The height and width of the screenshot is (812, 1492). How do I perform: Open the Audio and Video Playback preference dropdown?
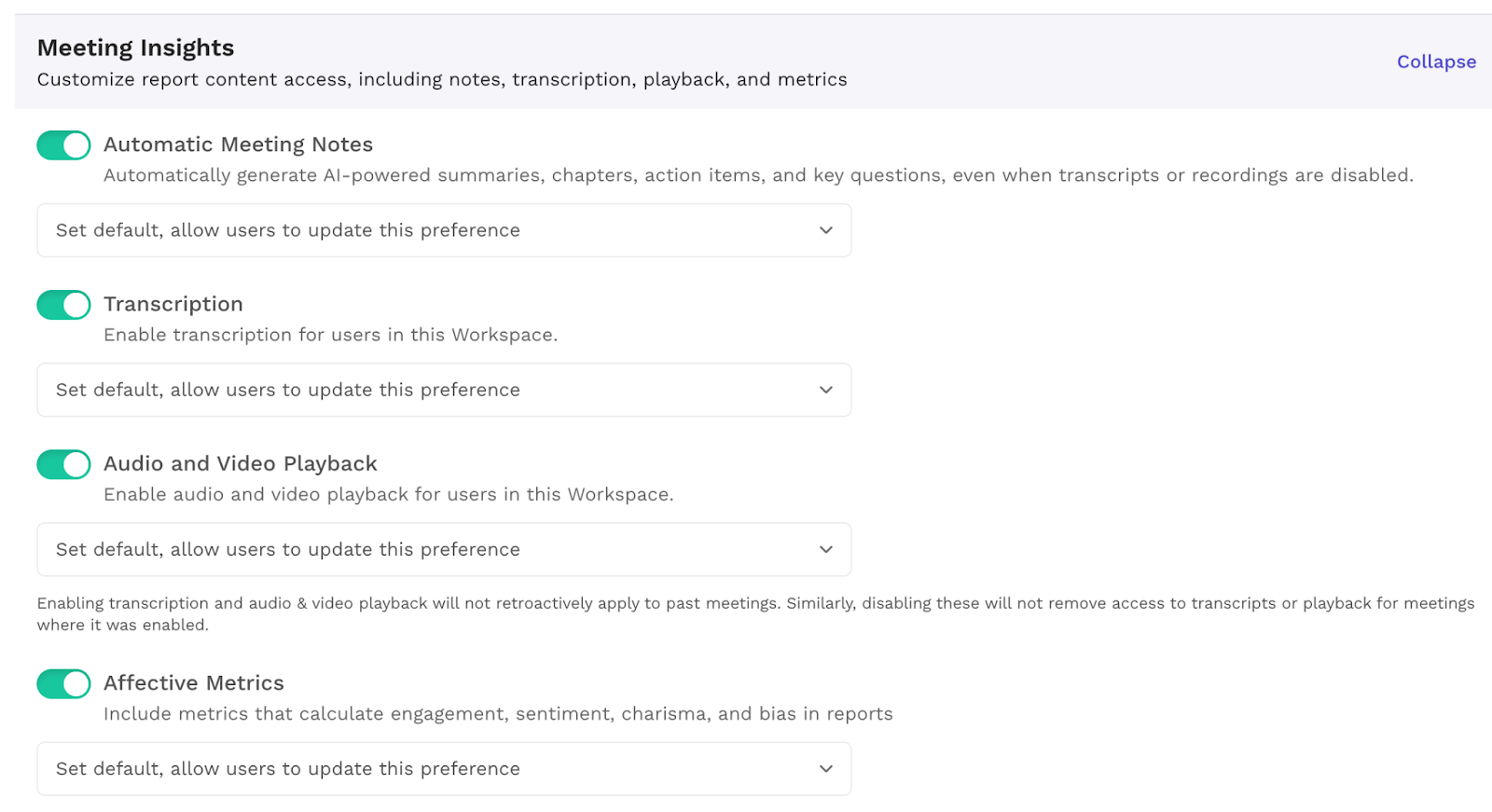point(444,549)
